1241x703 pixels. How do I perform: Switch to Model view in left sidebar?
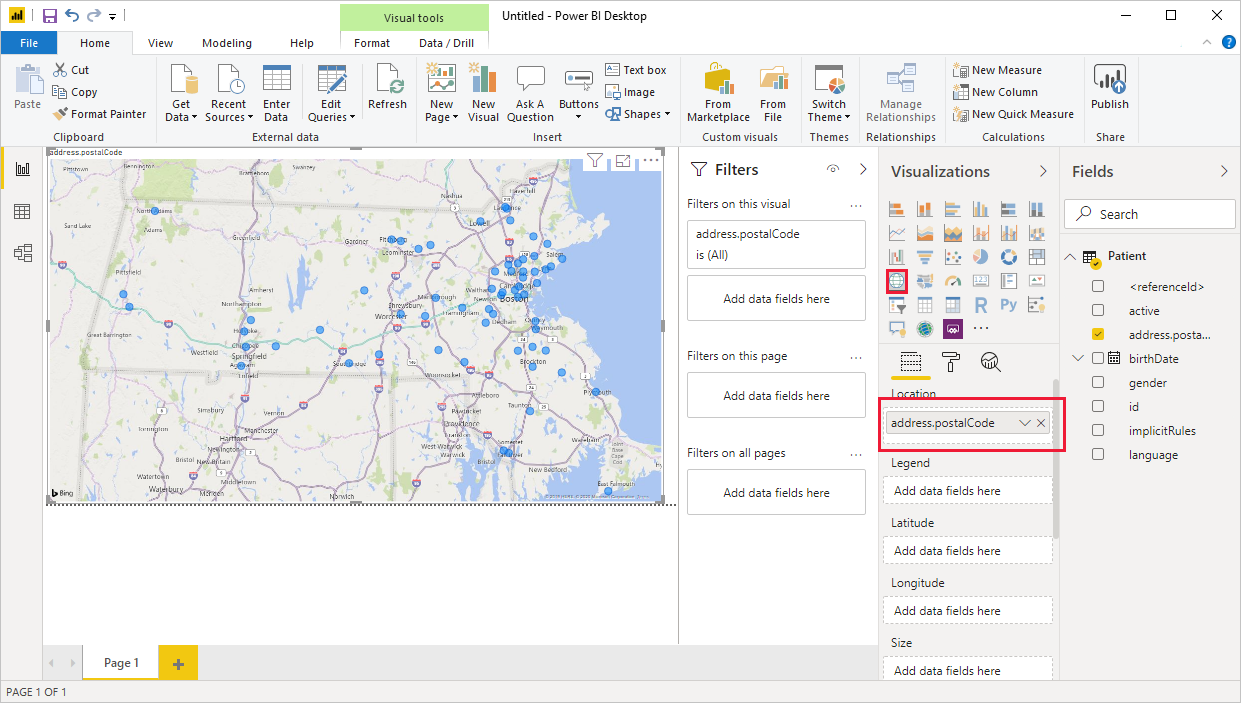click(x=21, y=253)
